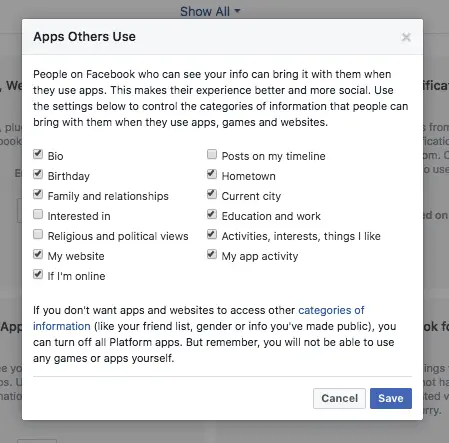The height and width of the screenshot is (443, 449).
Task: Turn off If I'm online checkbox
Action: click(x=38, y=274)
